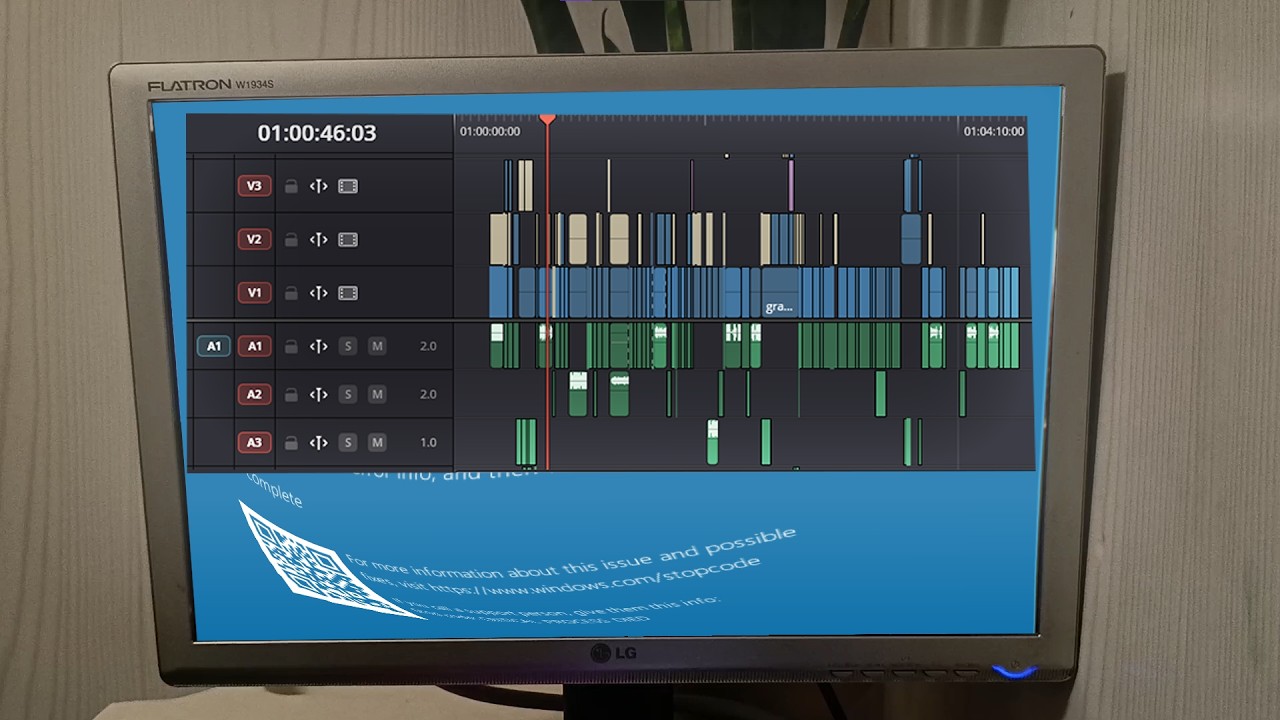The width and height of the screenshot is (1280, 720).
Task: Select the A3 destination track button
Action: coord(254,442)
